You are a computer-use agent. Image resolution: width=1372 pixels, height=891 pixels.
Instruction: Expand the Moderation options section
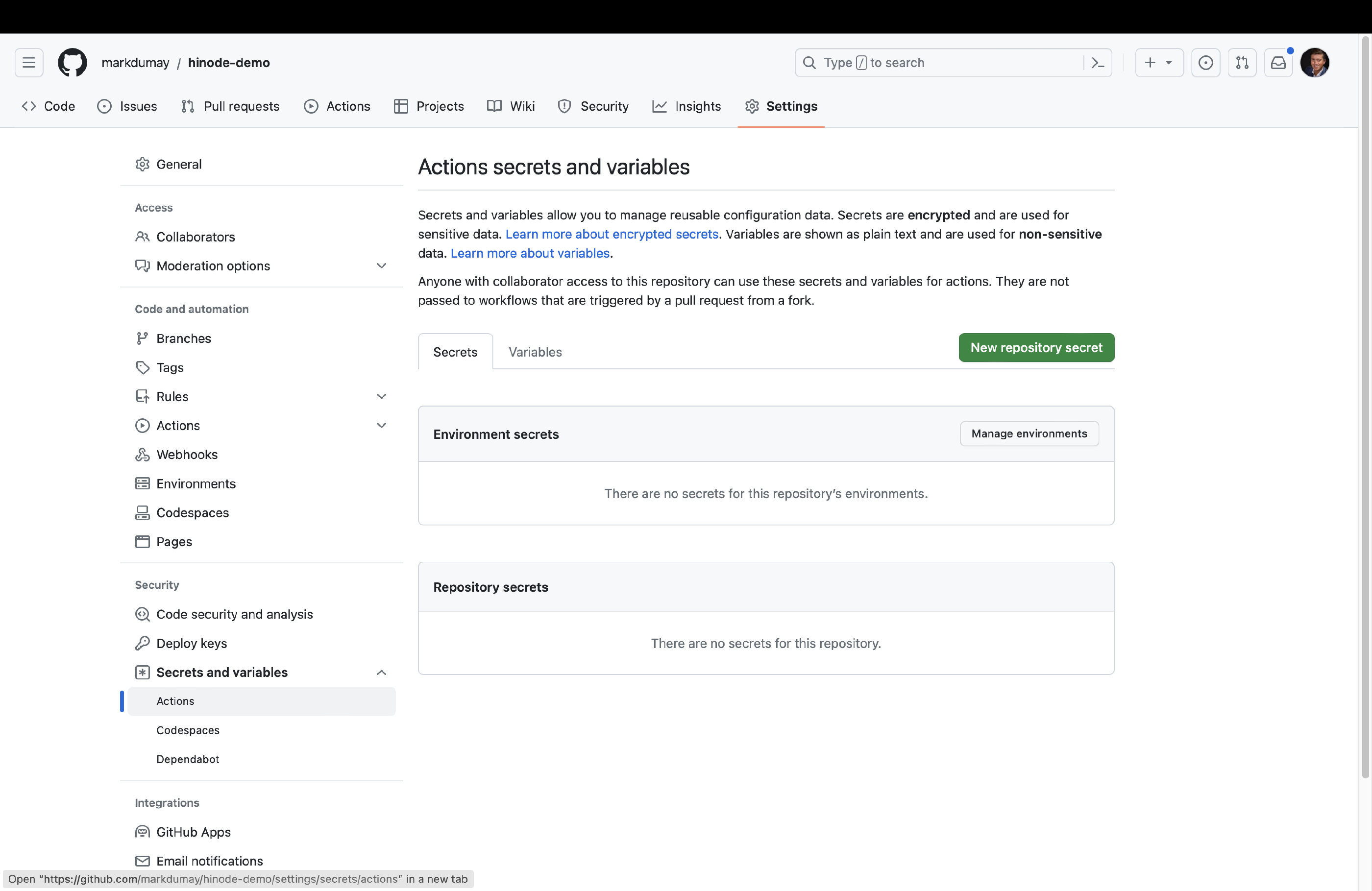[x=381, y=265]
